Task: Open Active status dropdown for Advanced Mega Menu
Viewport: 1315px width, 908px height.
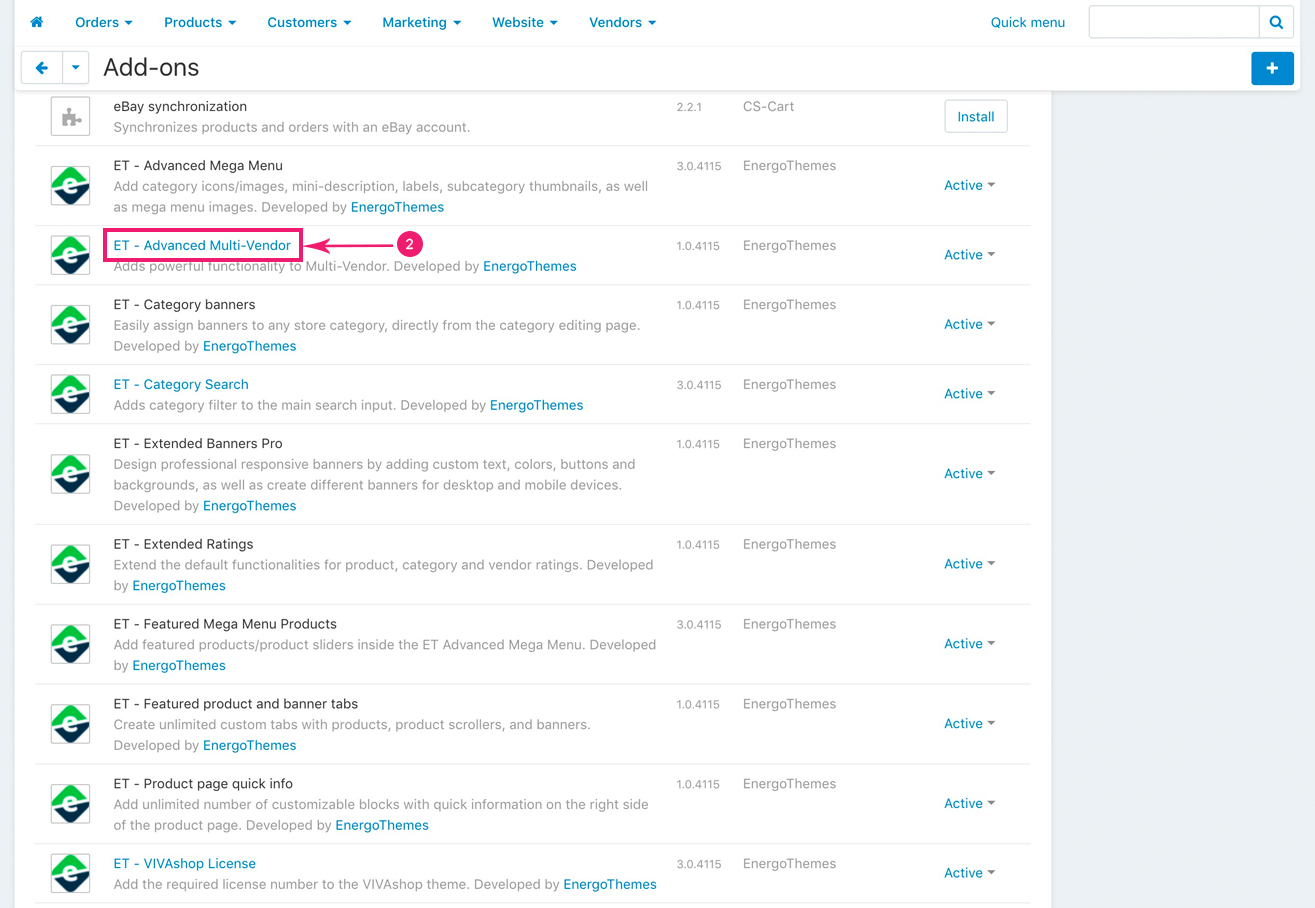Action: tap(969, 185)
